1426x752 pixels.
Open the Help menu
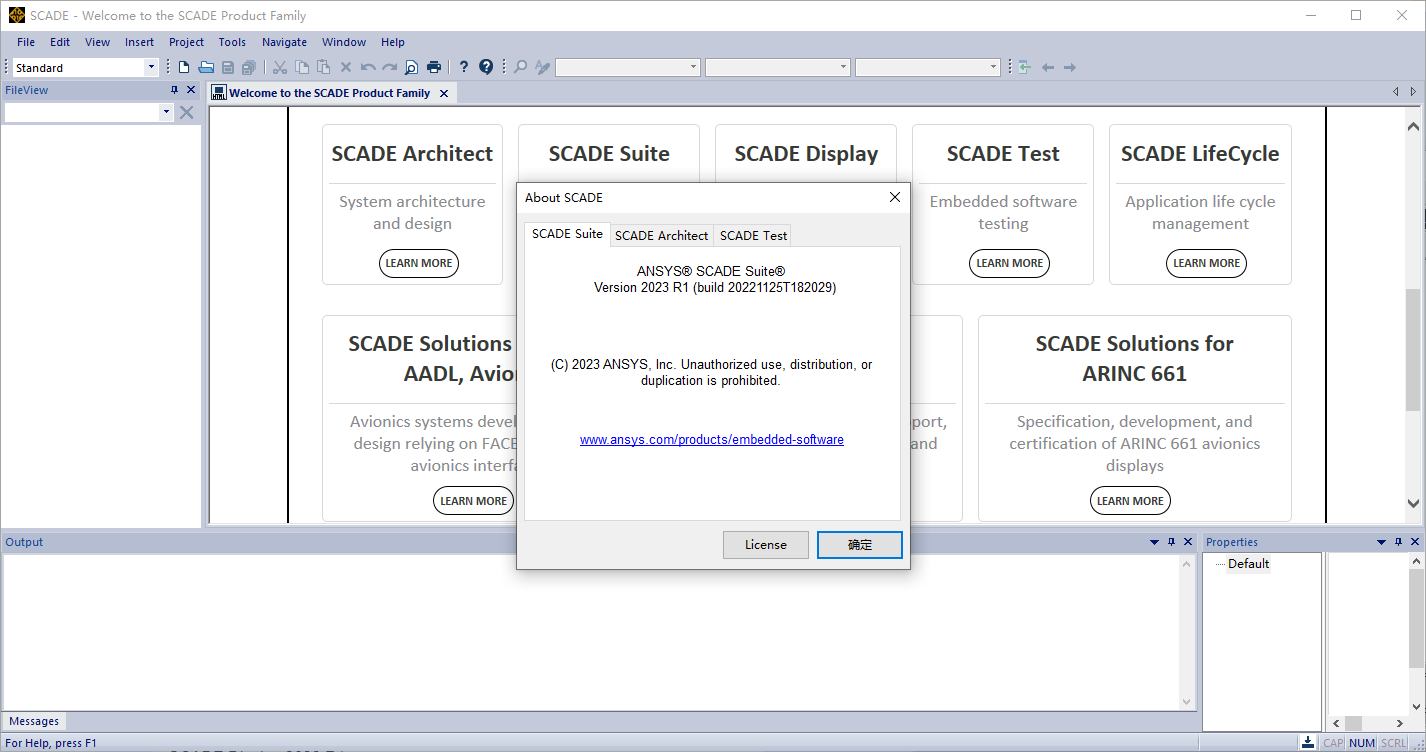tap(393, 42)
